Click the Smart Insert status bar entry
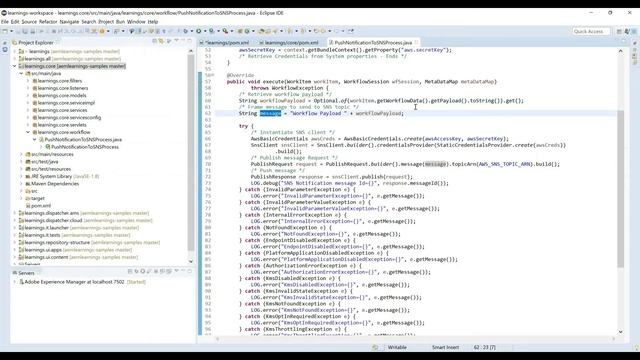This screenshot has height=360, width=640. click(445, 347)
